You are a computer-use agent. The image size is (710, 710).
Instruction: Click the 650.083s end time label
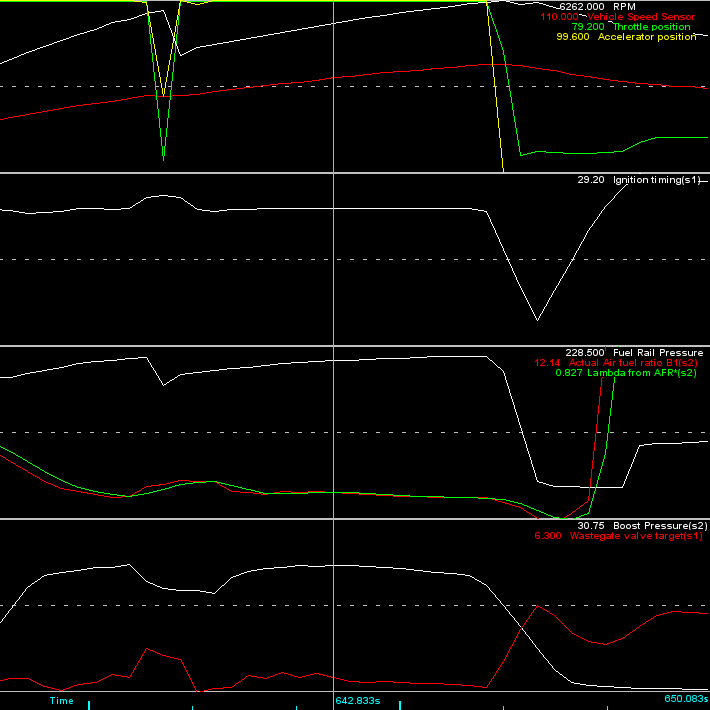[x=686, y=701]
